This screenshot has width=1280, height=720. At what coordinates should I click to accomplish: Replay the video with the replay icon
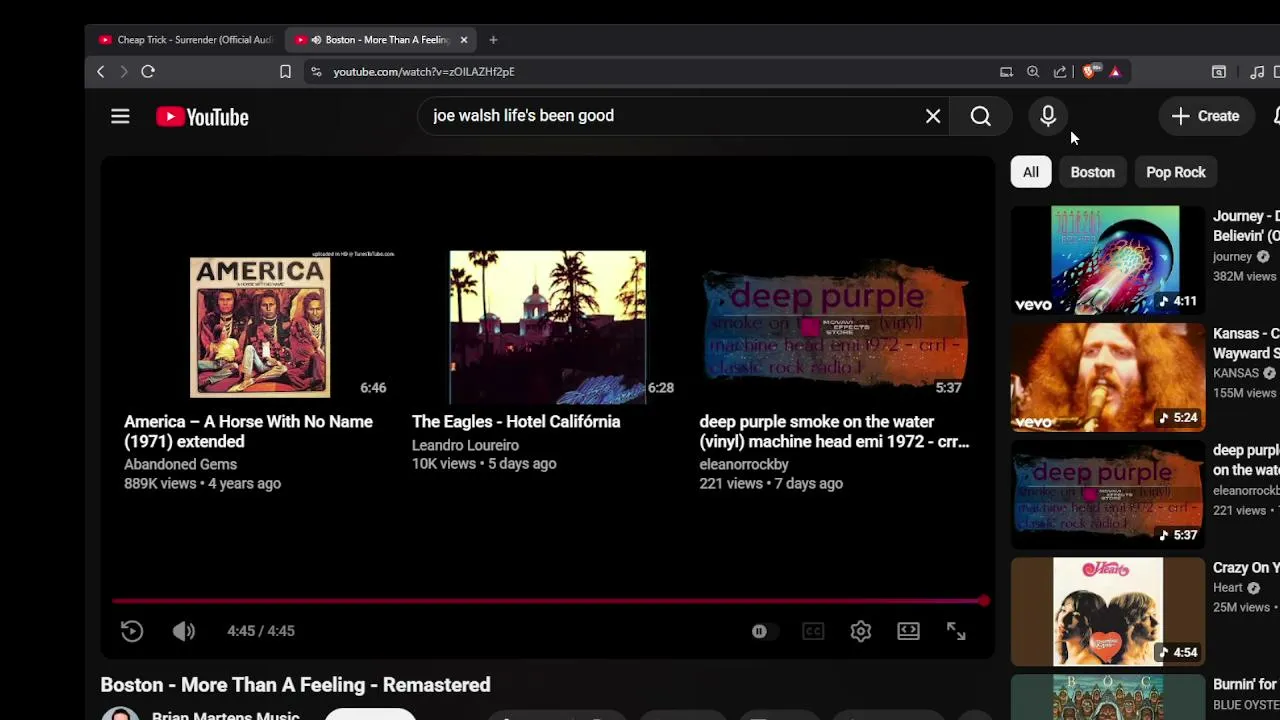(132, 631)
